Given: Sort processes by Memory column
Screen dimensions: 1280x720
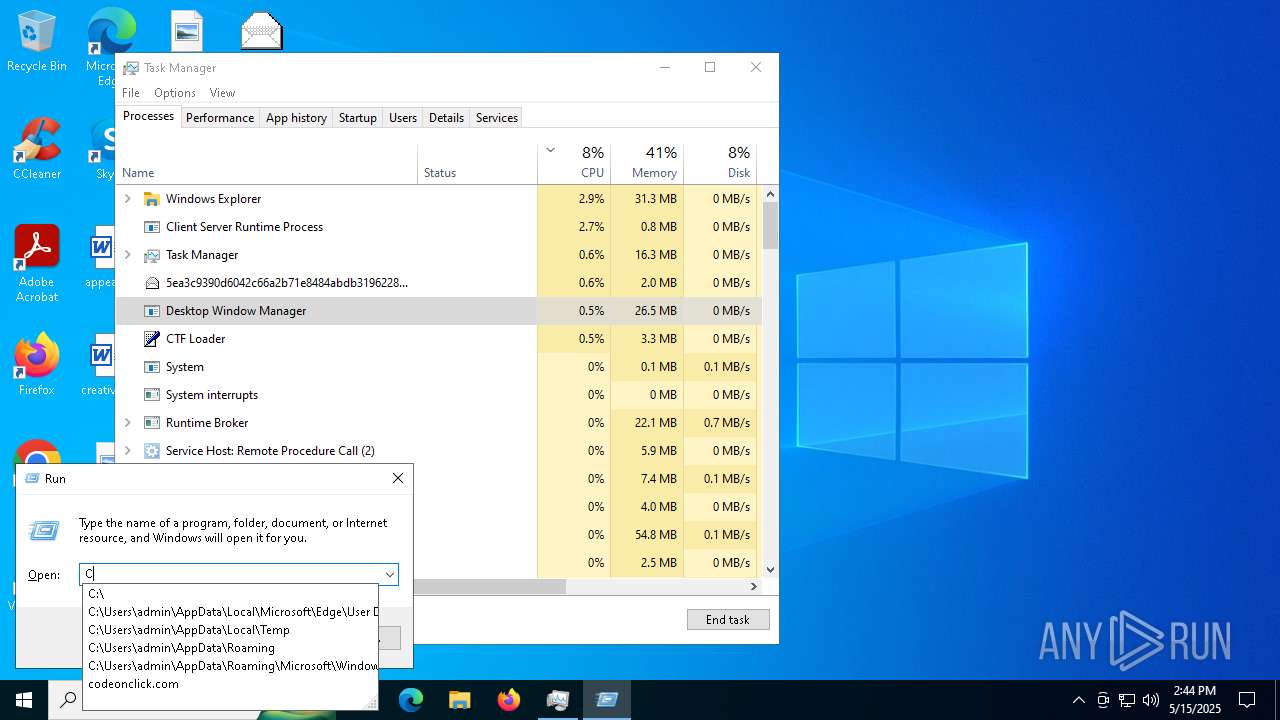Looking at the screenshot, I should pos(647,164).
